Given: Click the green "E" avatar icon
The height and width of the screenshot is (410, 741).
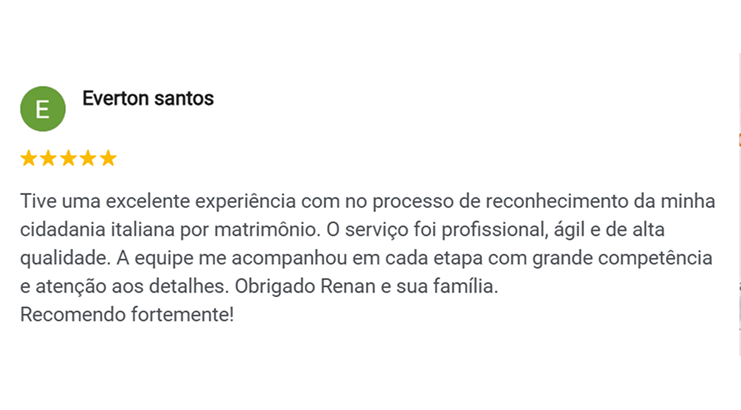Looking at the screenshot, I should (43, 108).
